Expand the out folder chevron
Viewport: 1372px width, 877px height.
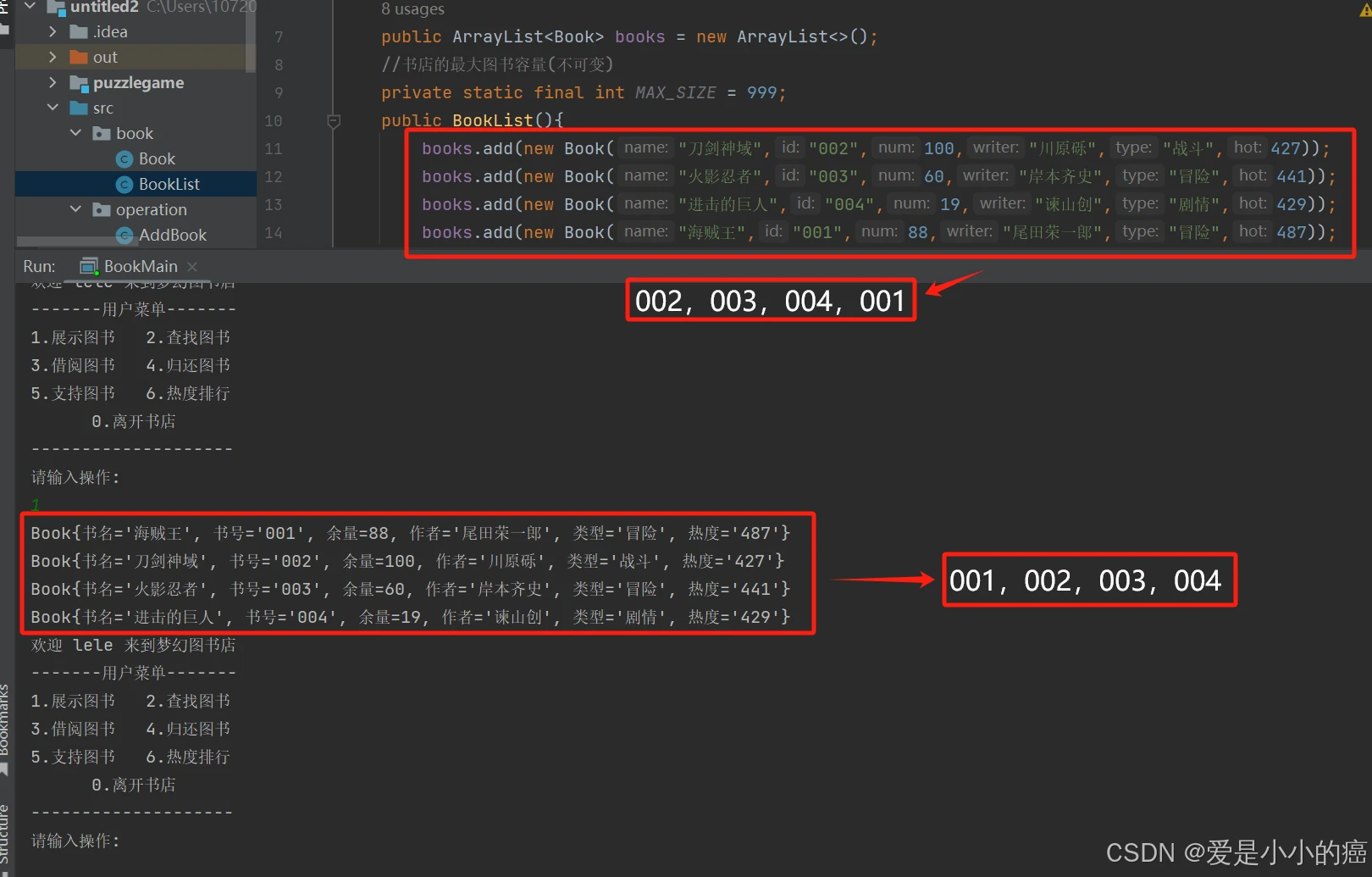53,57
